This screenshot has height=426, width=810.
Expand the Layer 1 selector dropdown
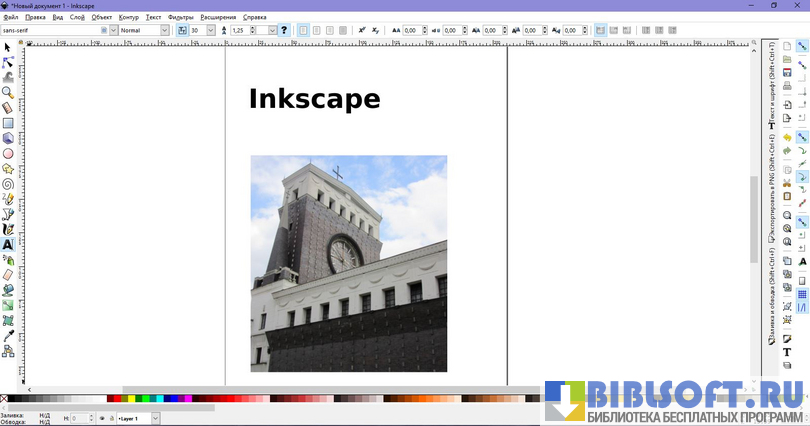(x=155, y=418)
